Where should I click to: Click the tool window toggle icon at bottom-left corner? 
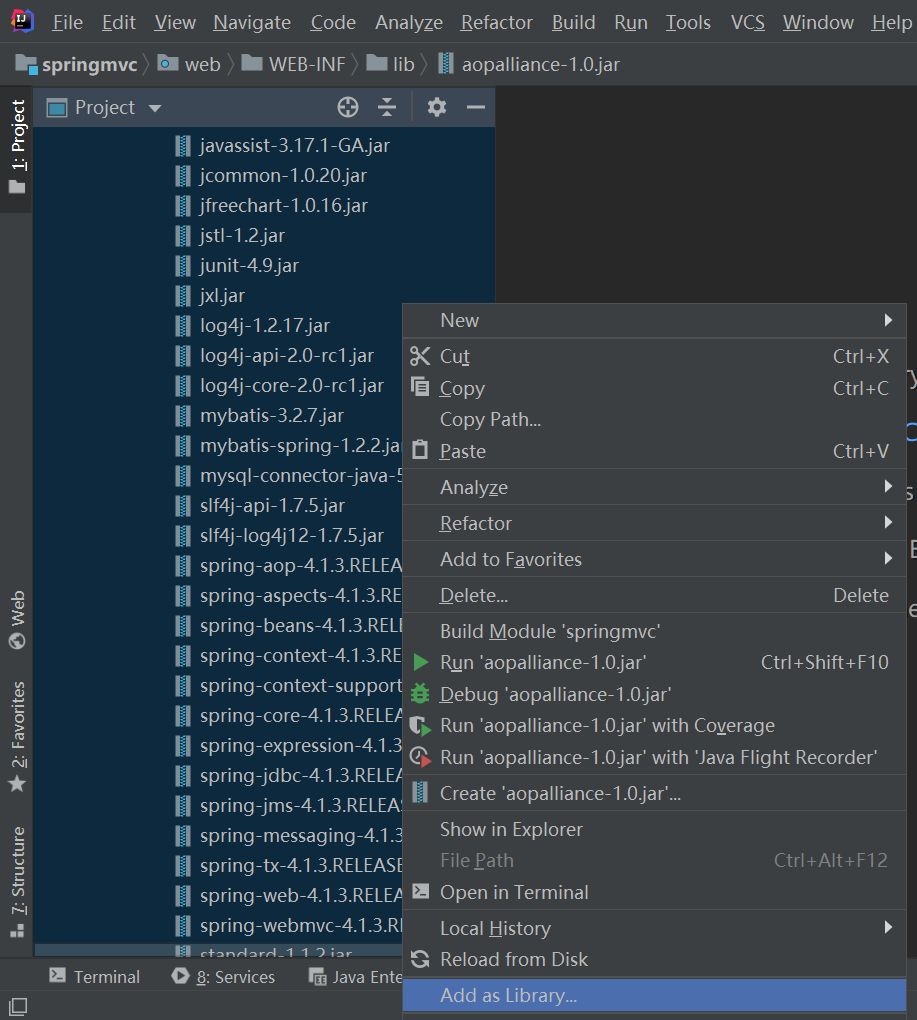(x=18, y=1006)
